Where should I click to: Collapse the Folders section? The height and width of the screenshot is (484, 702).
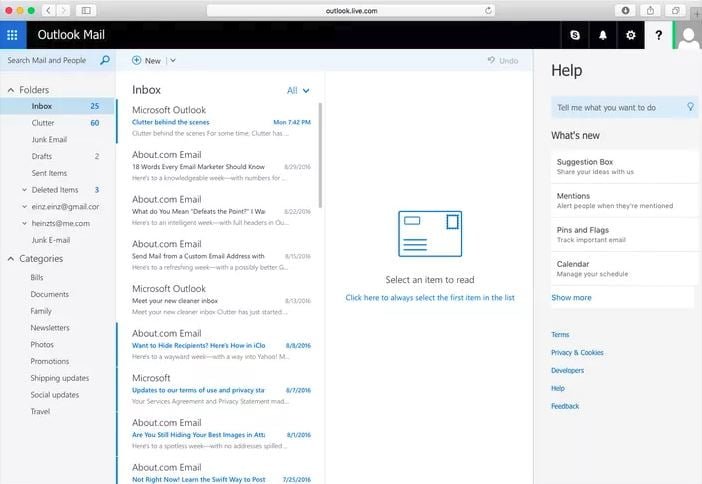[10, 90]
